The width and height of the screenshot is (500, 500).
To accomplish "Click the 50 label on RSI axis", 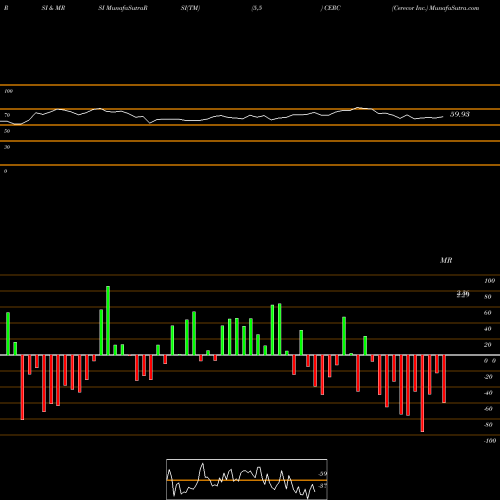I will pos(7,131).
